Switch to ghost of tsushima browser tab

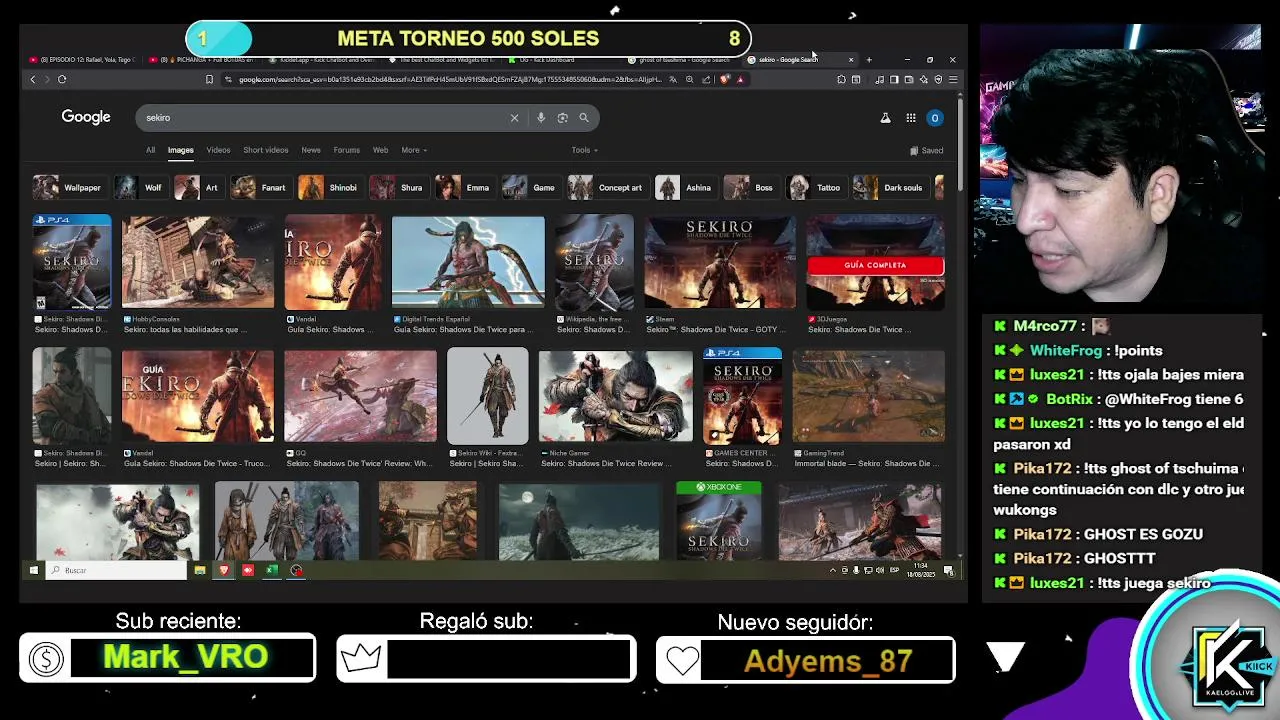(684, 59)
